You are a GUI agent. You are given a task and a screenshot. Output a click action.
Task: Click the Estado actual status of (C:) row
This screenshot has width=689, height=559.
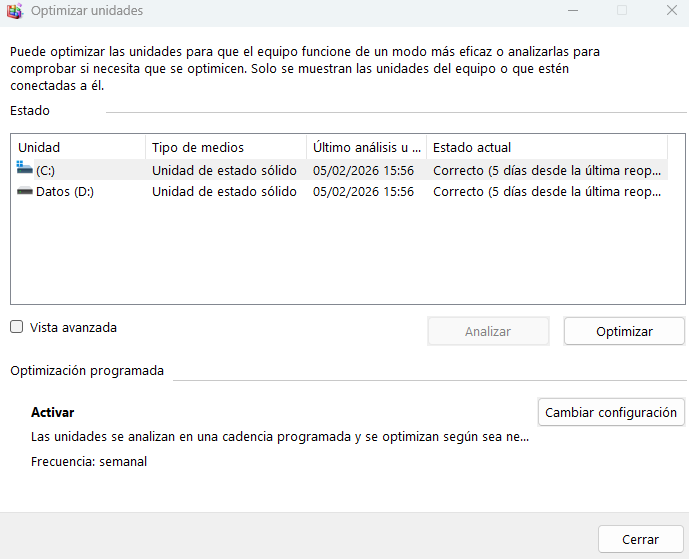click(x=546, y=170)
